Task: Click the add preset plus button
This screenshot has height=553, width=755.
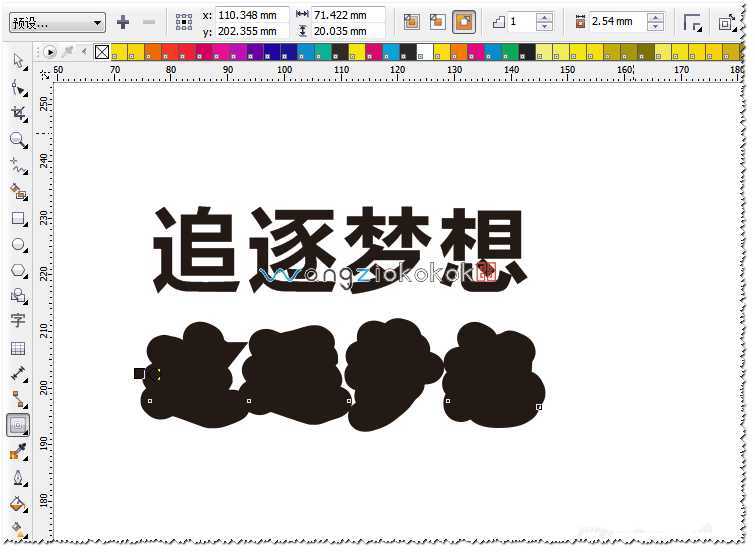Action: (x=123, y=22)
